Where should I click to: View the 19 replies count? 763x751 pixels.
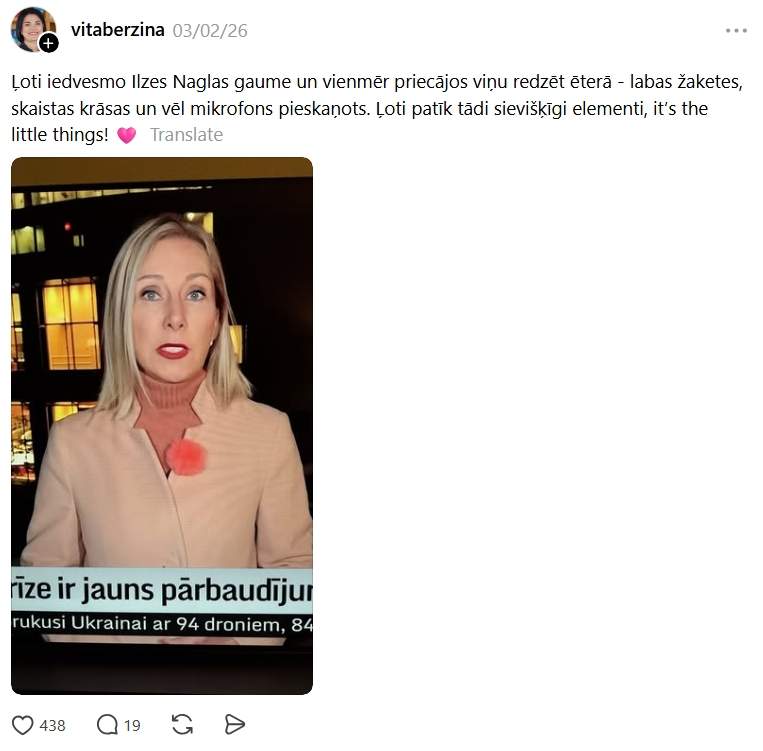[132, 726]
